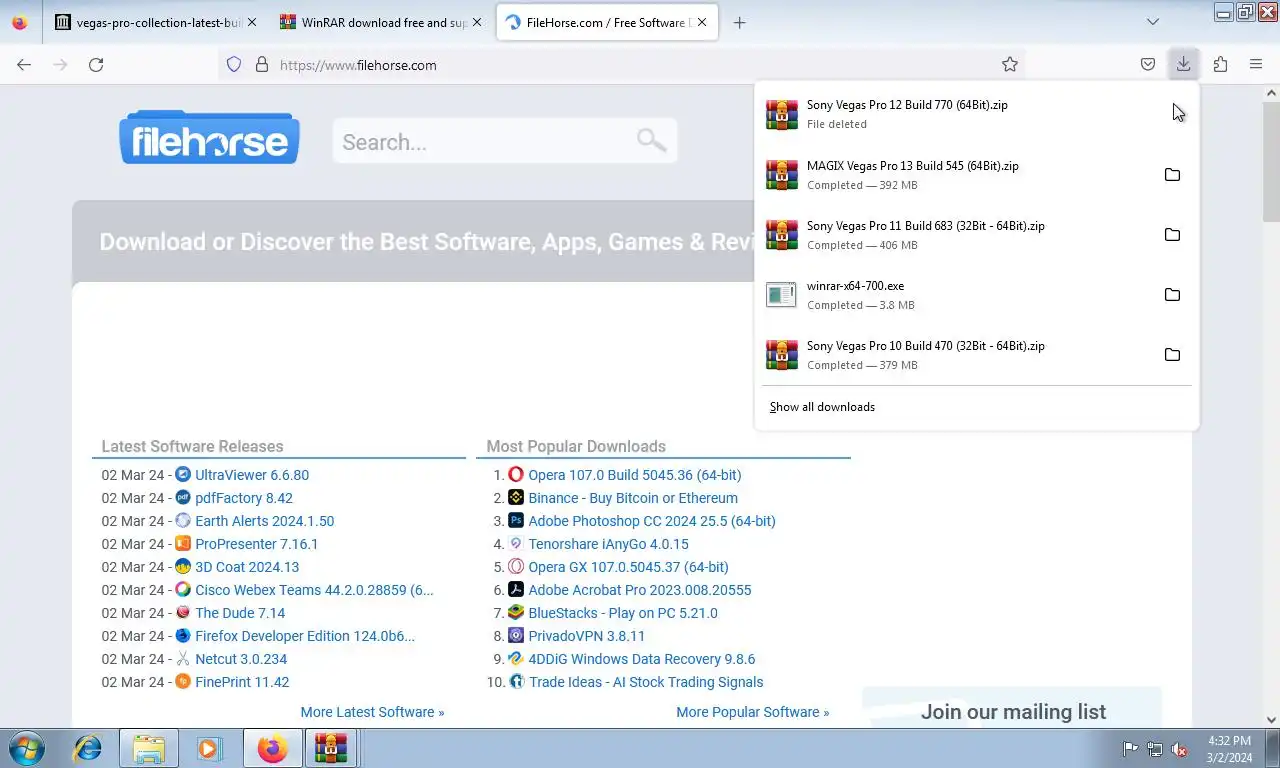Open the pdfFactory 8.42 link
1280x768 pixels.
coord(244,498)
